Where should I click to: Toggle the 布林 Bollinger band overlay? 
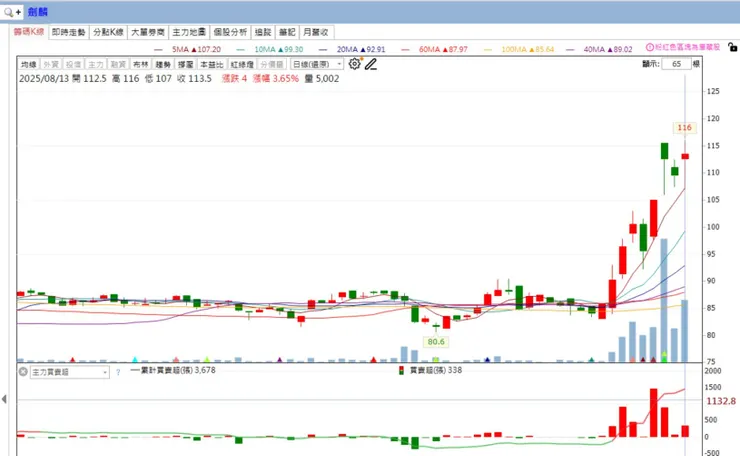tap(140, 64)
